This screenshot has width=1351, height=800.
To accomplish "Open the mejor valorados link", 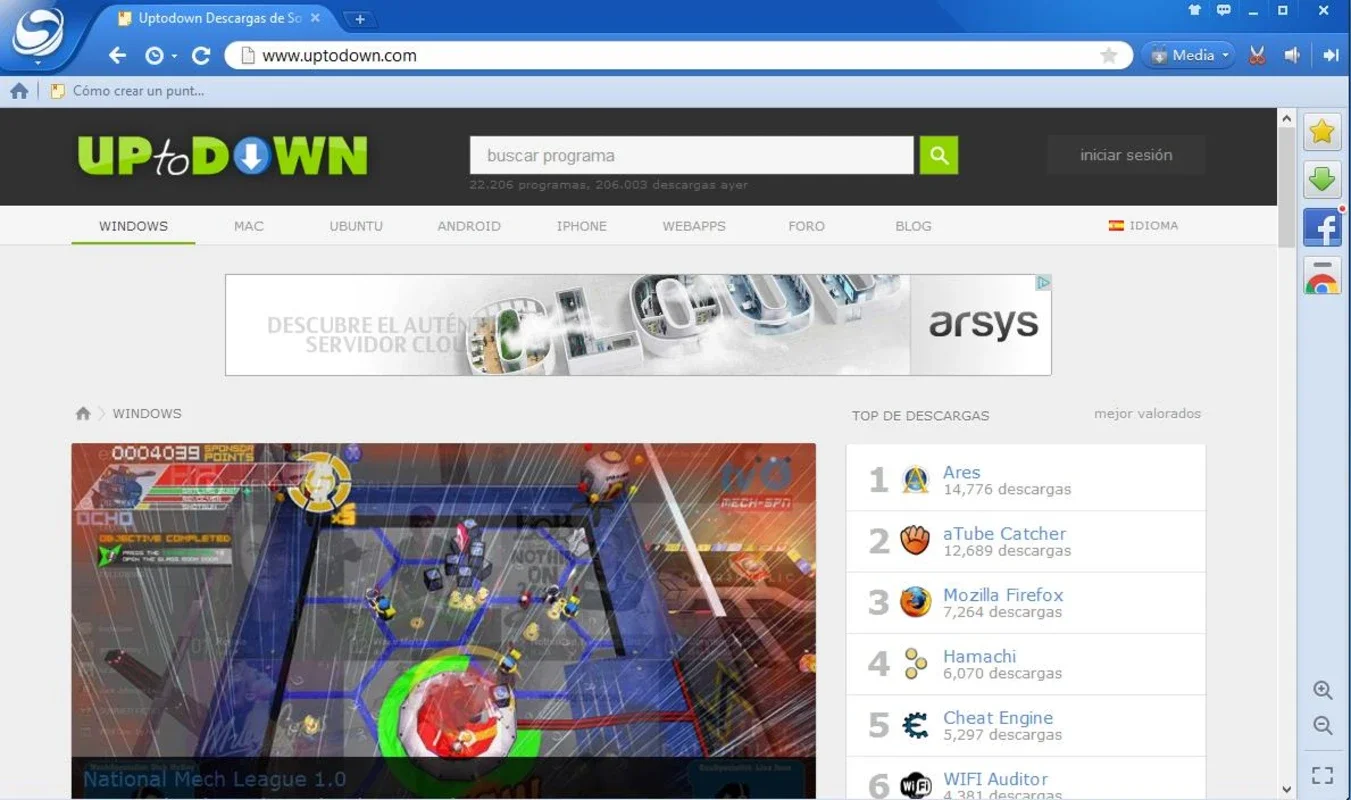I will pyautogui.click(x=1147, y=413).
